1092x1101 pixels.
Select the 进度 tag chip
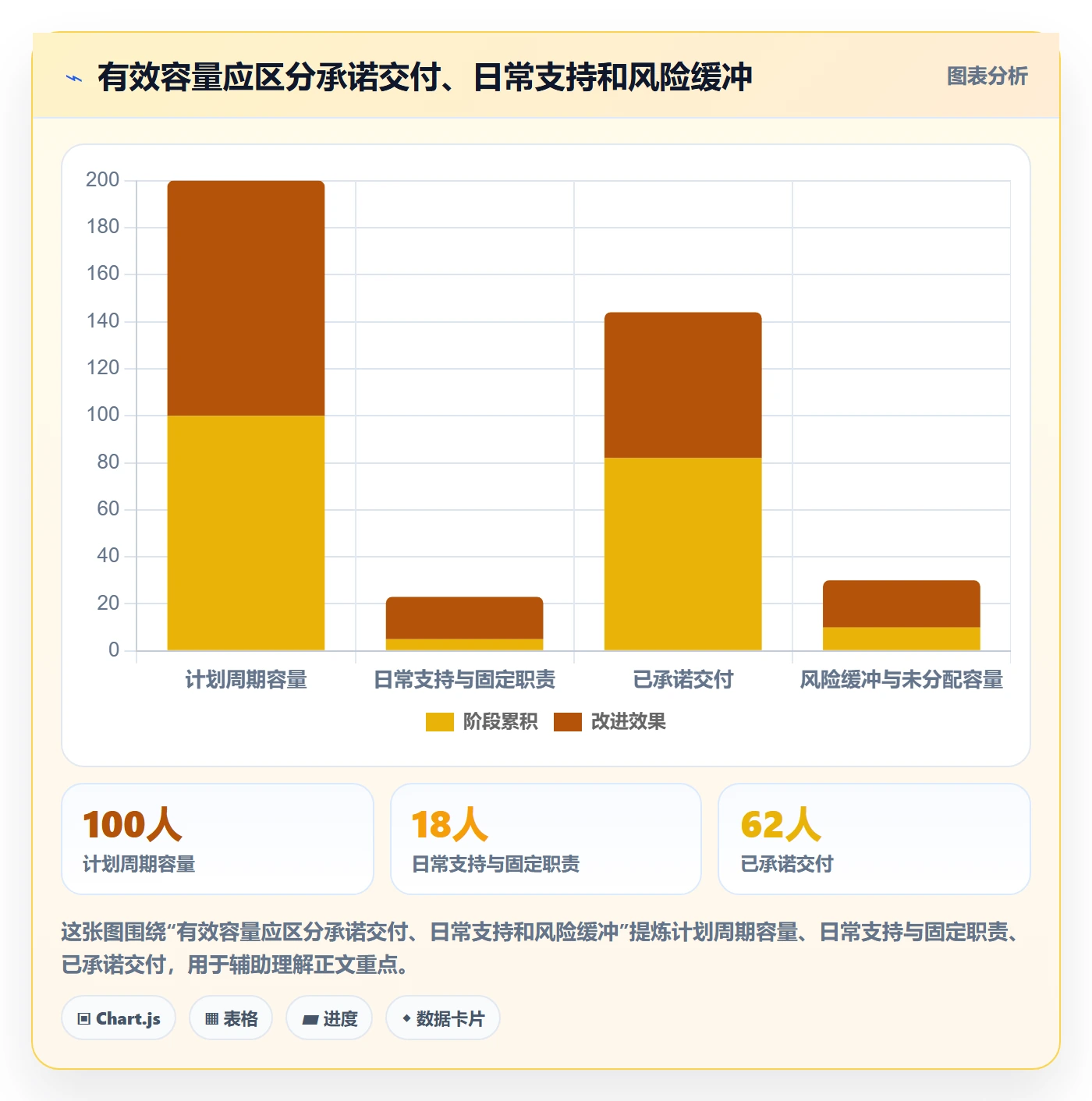(x=329, y=1018)
